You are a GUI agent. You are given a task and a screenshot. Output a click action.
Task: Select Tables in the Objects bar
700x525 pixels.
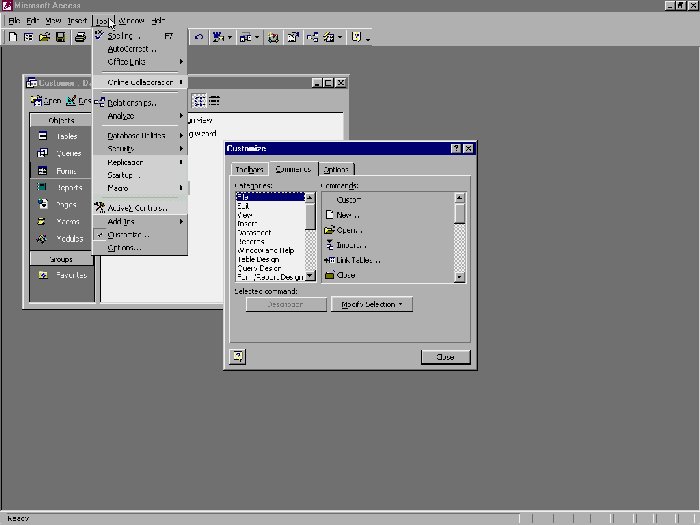tap(62, 136)
